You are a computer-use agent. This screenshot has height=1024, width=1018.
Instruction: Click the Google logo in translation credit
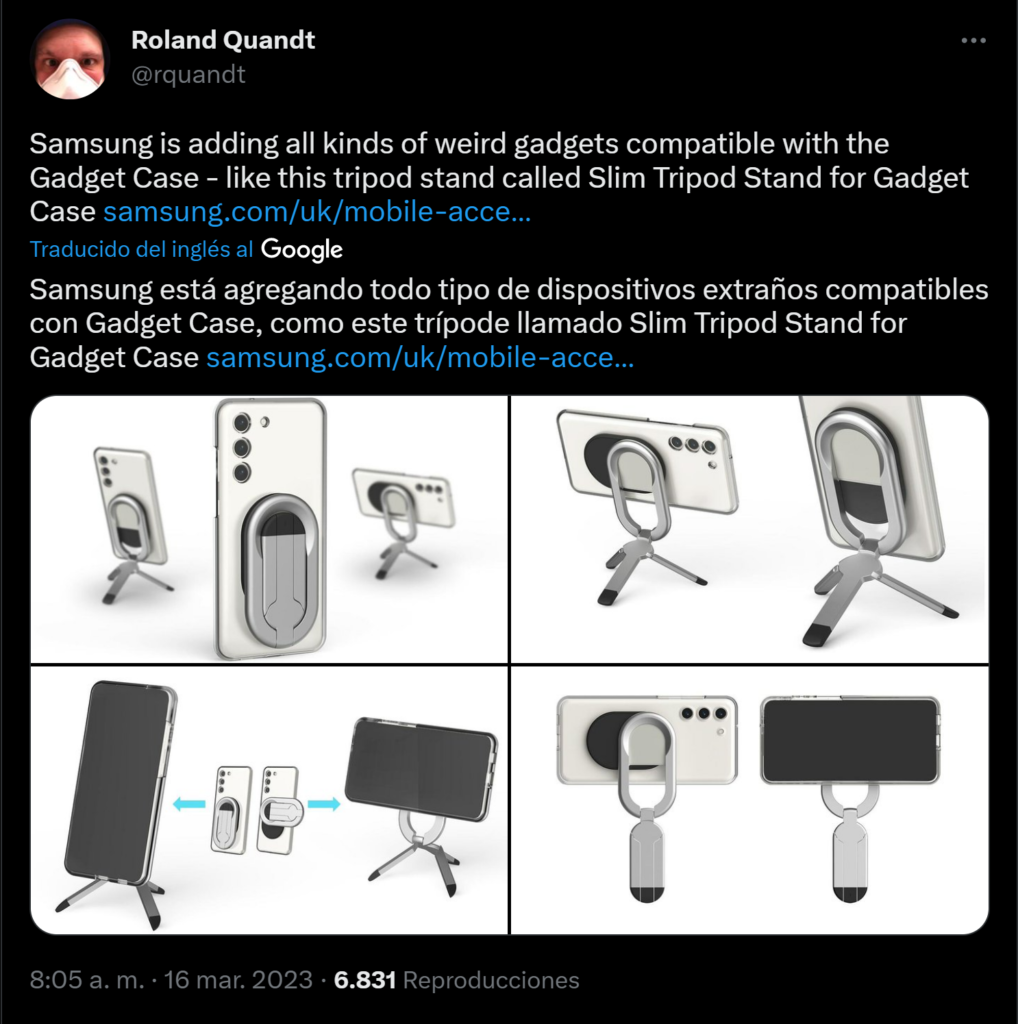point(302,249)
